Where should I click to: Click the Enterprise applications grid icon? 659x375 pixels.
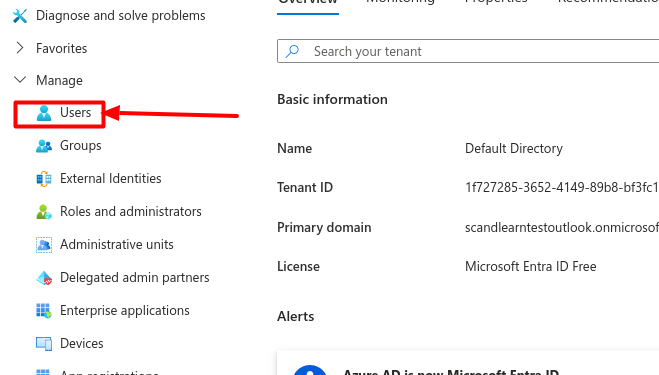[x=44, y=311]
